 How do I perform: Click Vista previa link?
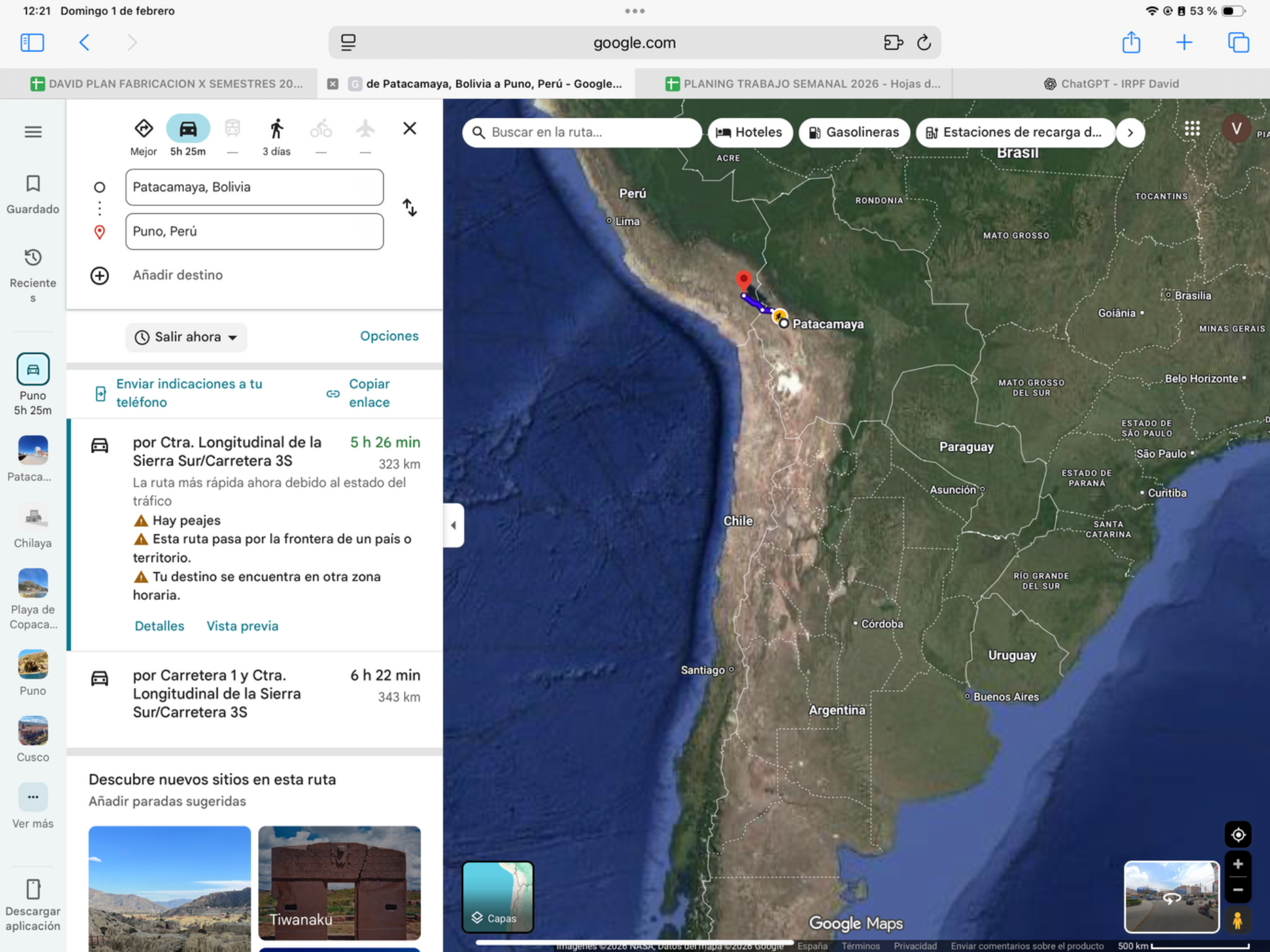242,626
